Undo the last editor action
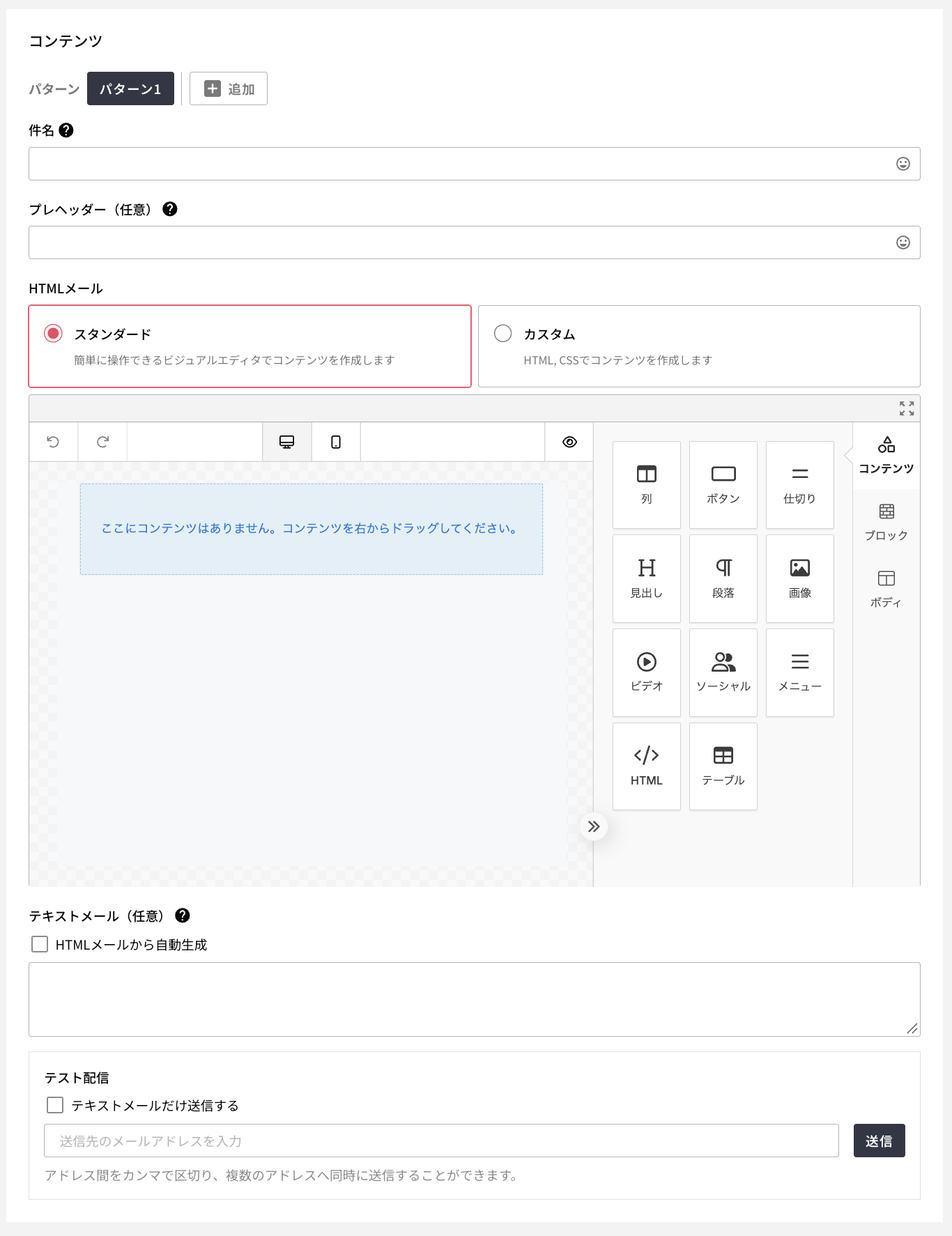This screenshot has height=1236, width=952. (x=53, y=442)
